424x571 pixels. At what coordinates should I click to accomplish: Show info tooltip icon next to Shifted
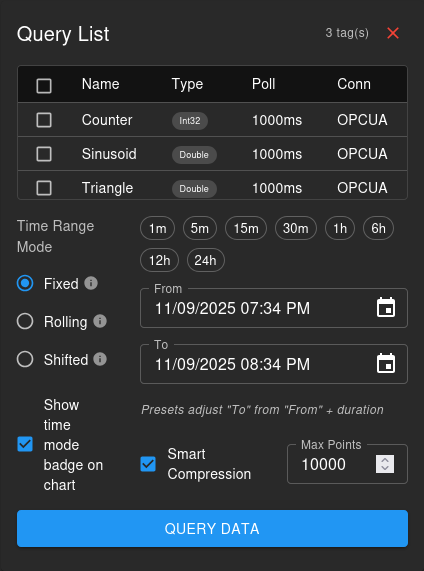100,359
